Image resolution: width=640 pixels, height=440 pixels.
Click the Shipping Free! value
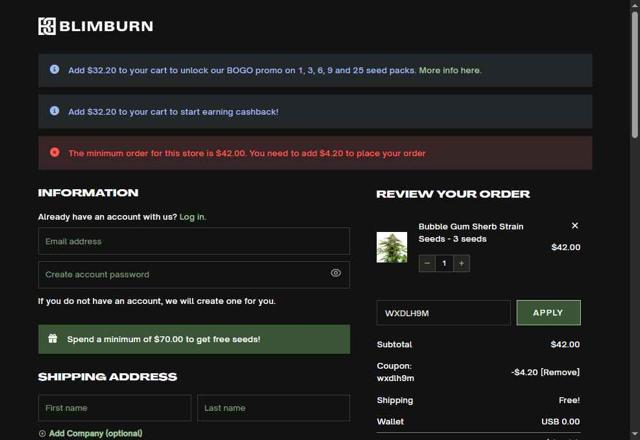(x=569, y=400)
